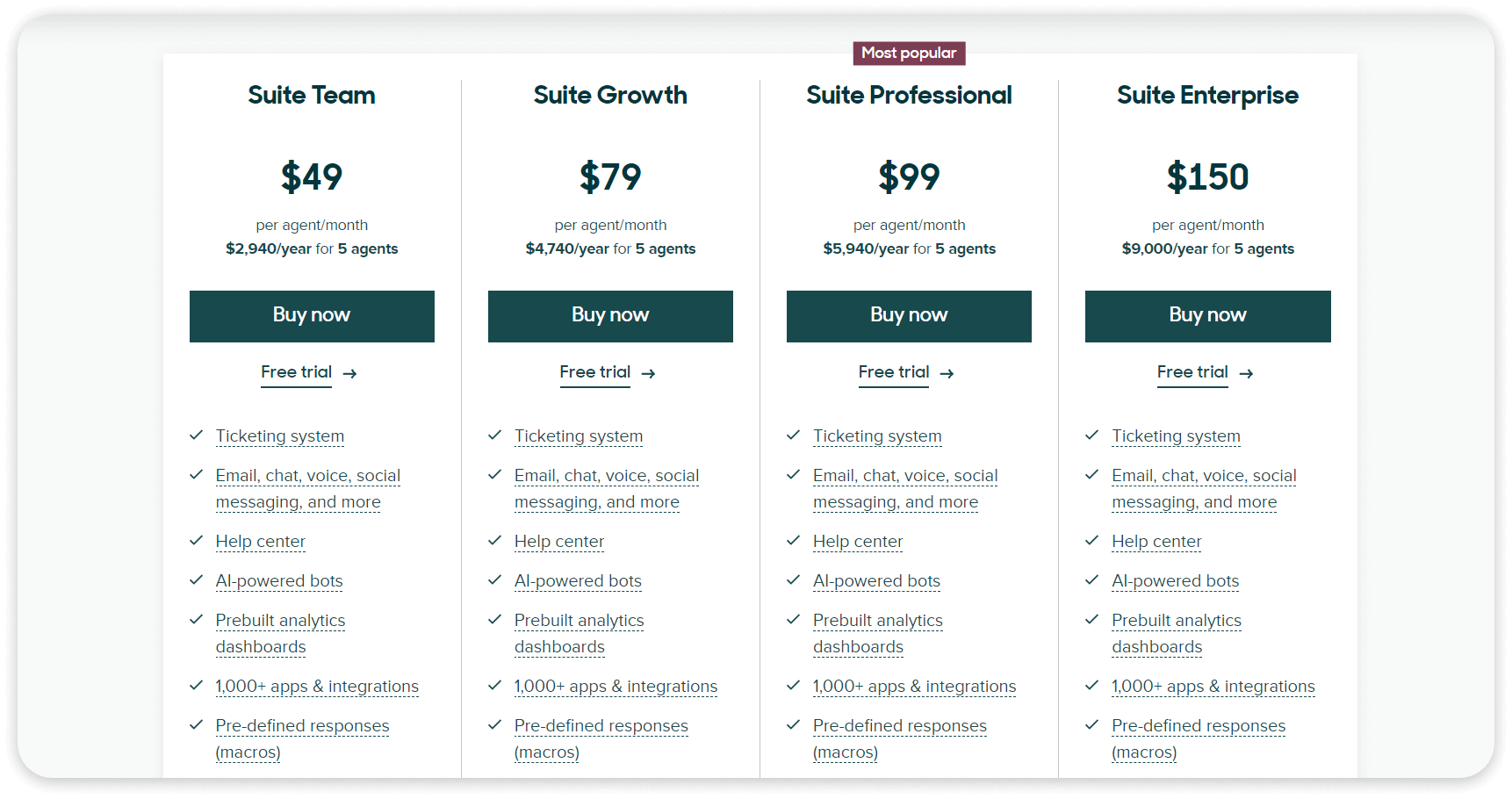Screen dimensions: 1512x799
Task: Click Buy now for Suite Professional
Action: tap(909, 316)
